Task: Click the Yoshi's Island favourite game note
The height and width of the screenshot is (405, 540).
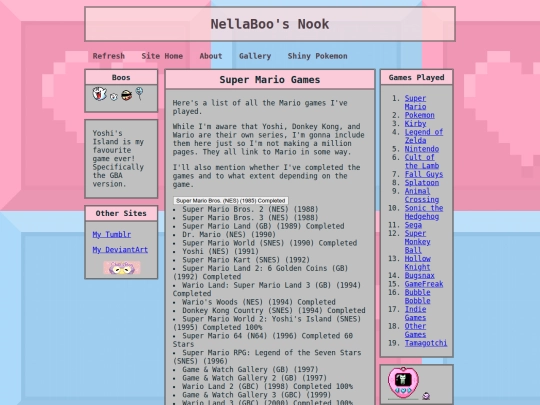Action: point(118,158)
